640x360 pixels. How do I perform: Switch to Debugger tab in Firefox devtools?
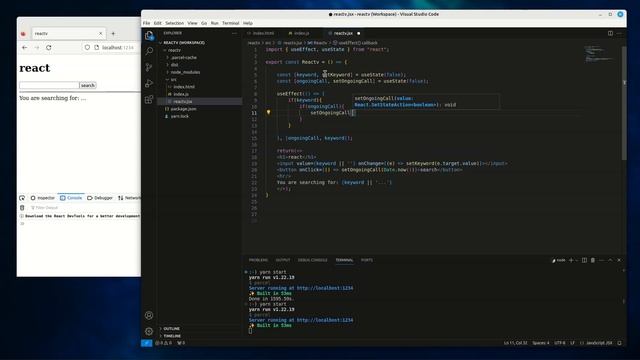click(100, 198)
